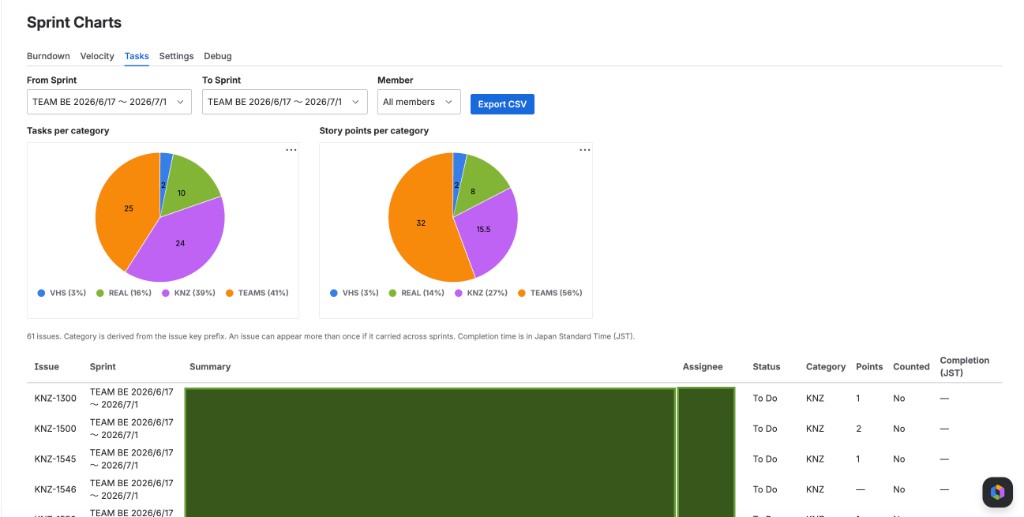Screen dimensions: 1024x517
Task: Open the From Sprint dropdown
Action: 109,102
